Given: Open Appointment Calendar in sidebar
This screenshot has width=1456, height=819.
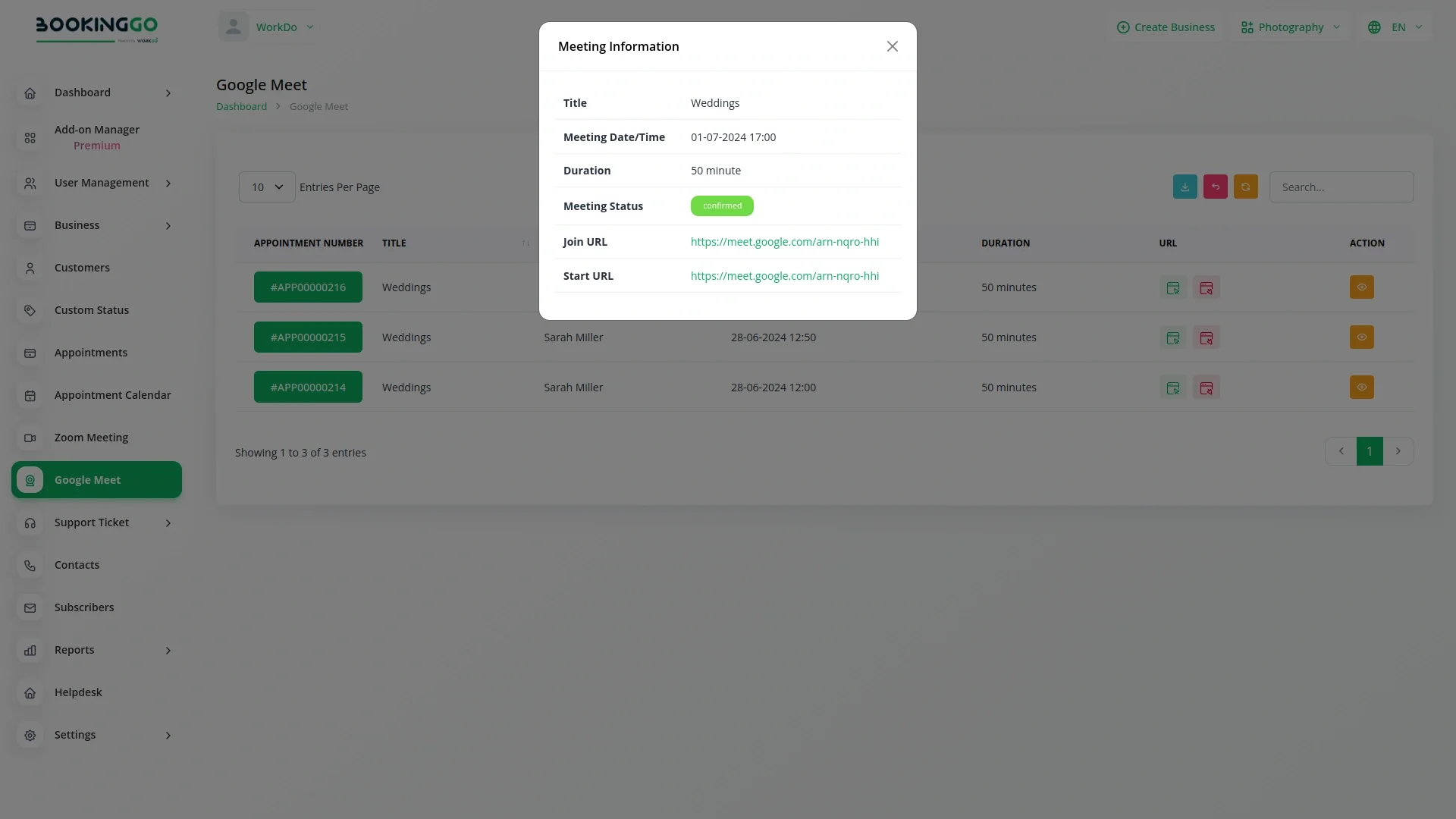Looking at the screenshot, I should pos(112,395).
